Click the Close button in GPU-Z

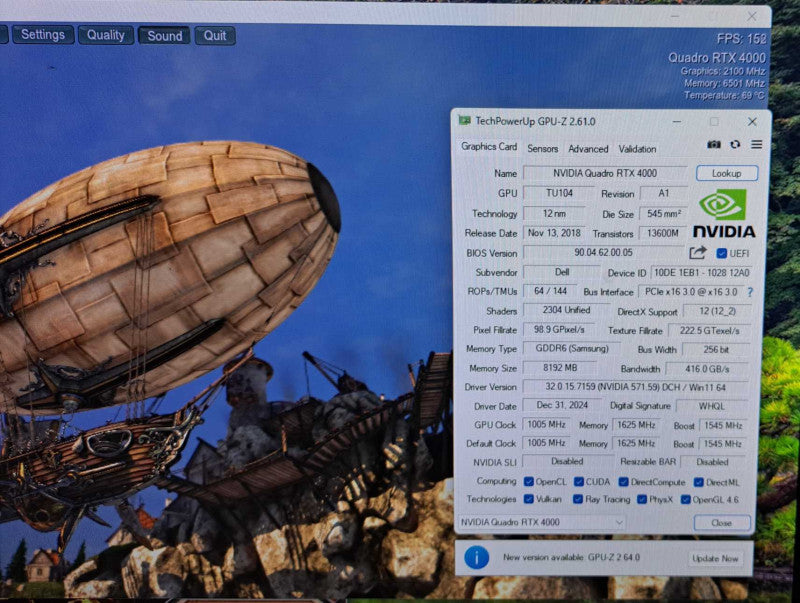point(722,523)
